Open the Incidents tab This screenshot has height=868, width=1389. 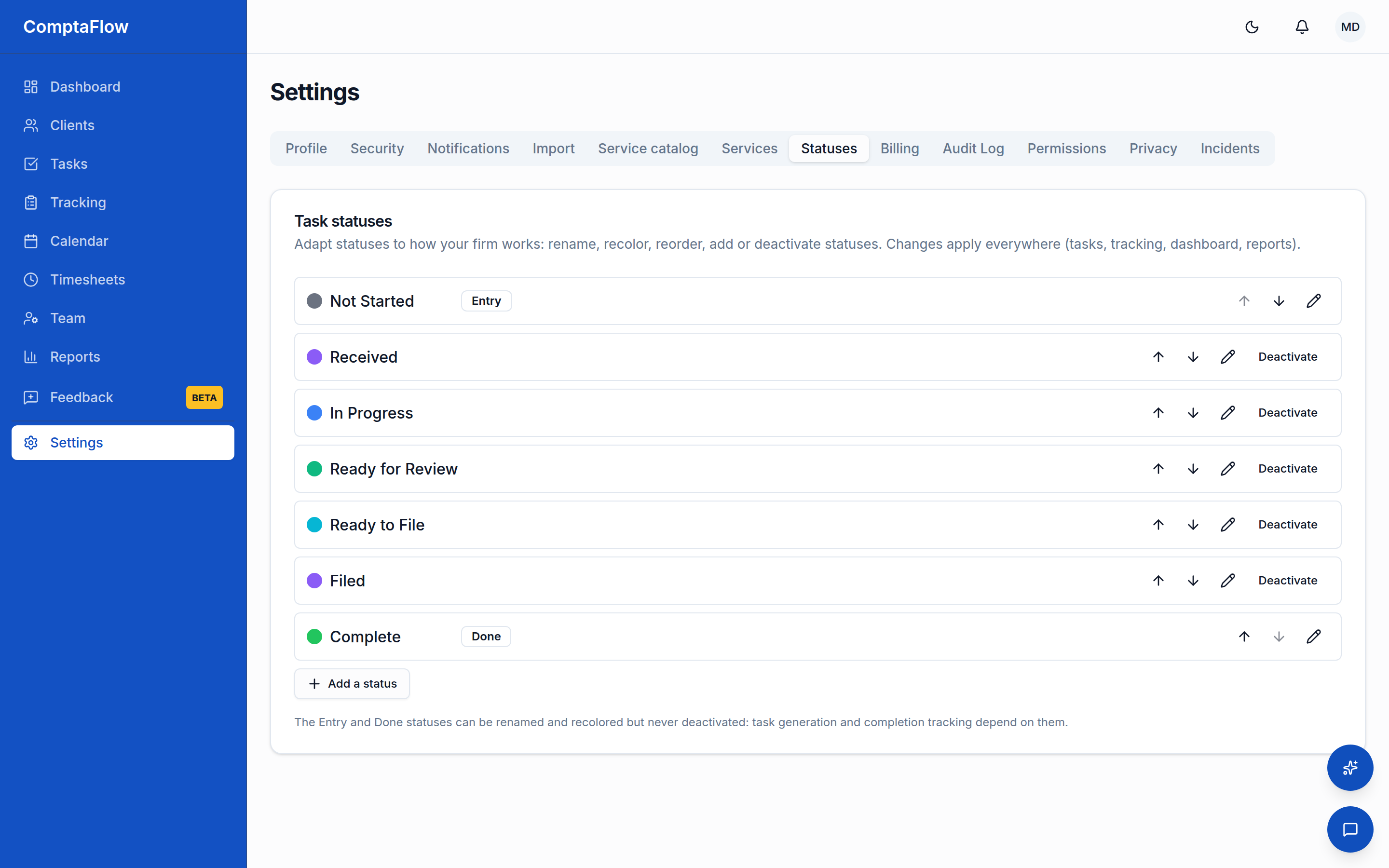pyautogui.click(x=1230, y=149)
